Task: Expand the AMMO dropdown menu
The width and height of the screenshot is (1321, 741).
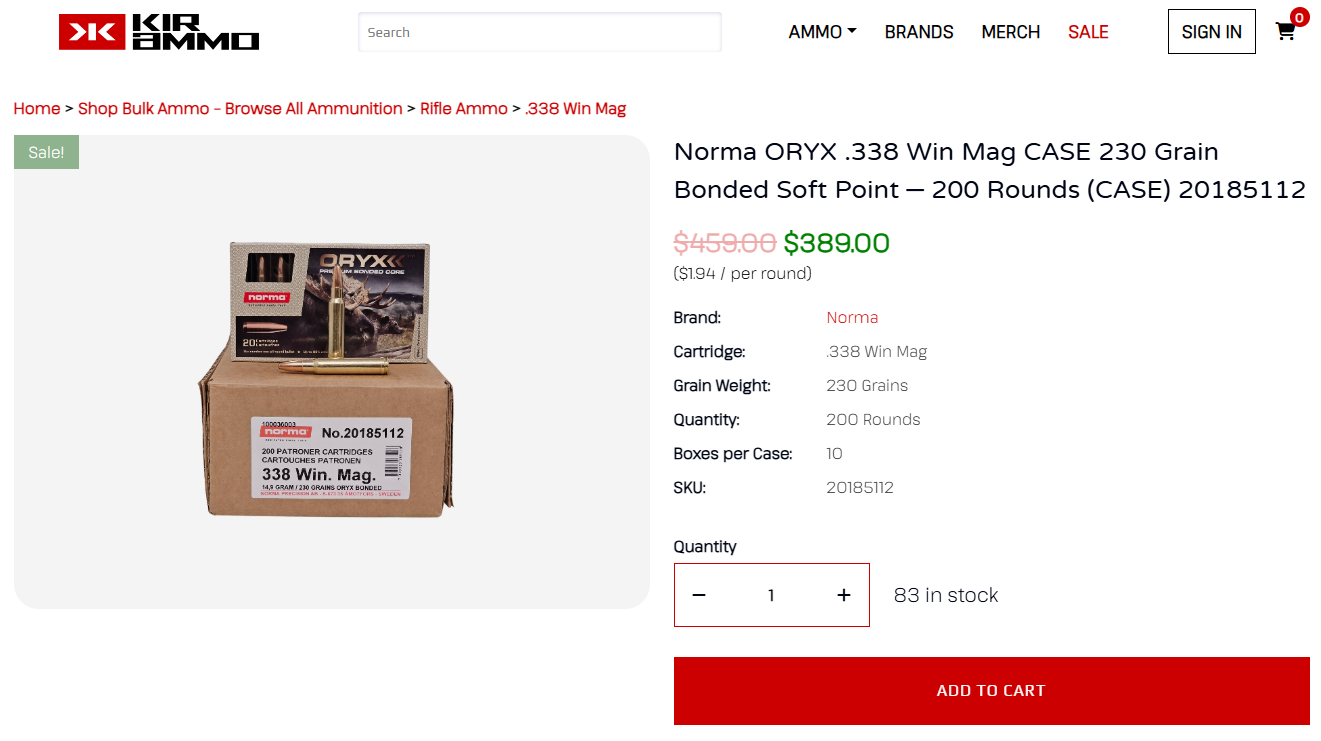Action: pyautogui.click(x=822, y=32)
